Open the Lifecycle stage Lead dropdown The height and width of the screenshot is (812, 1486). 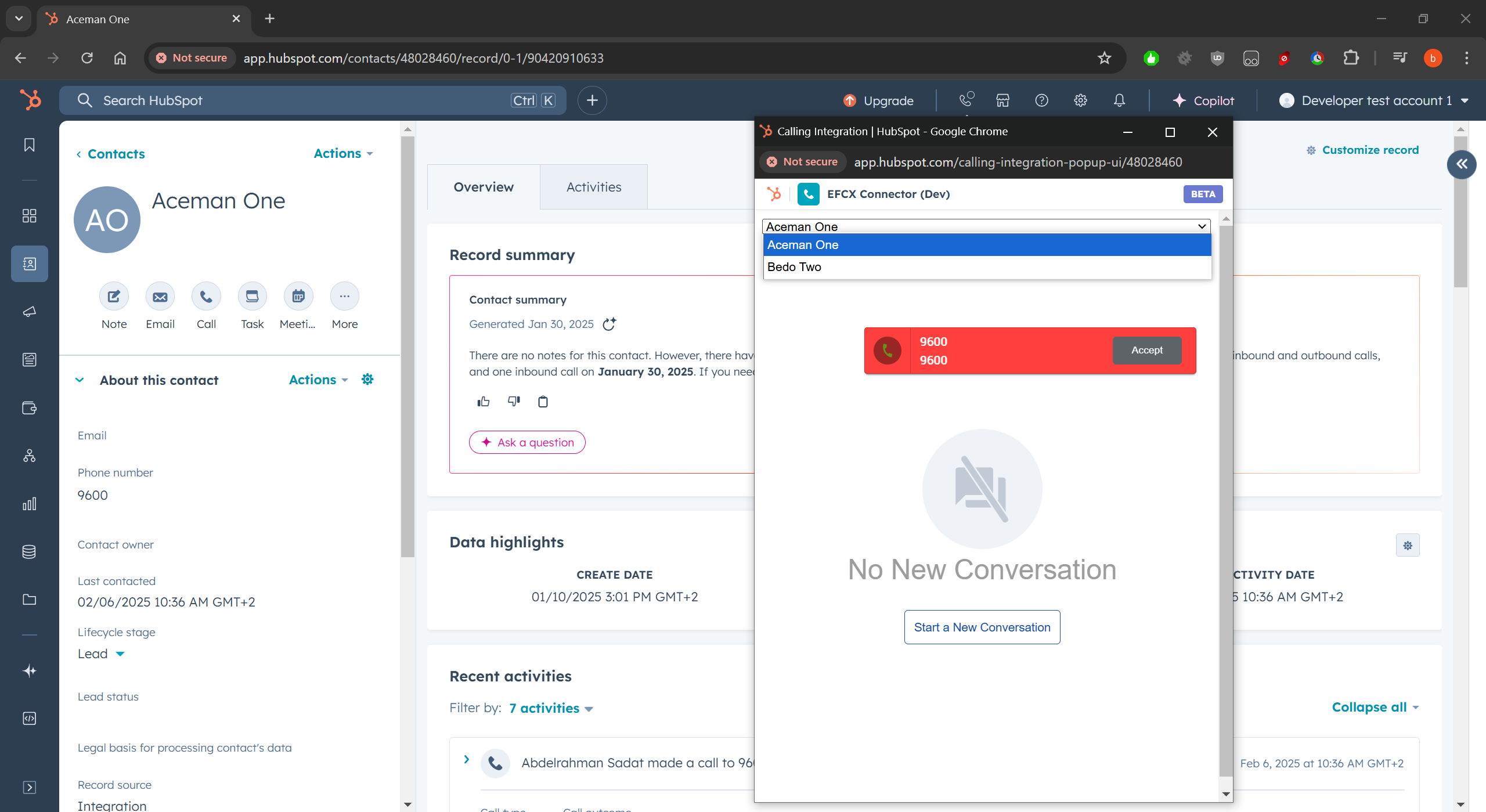tap(120, 654)
